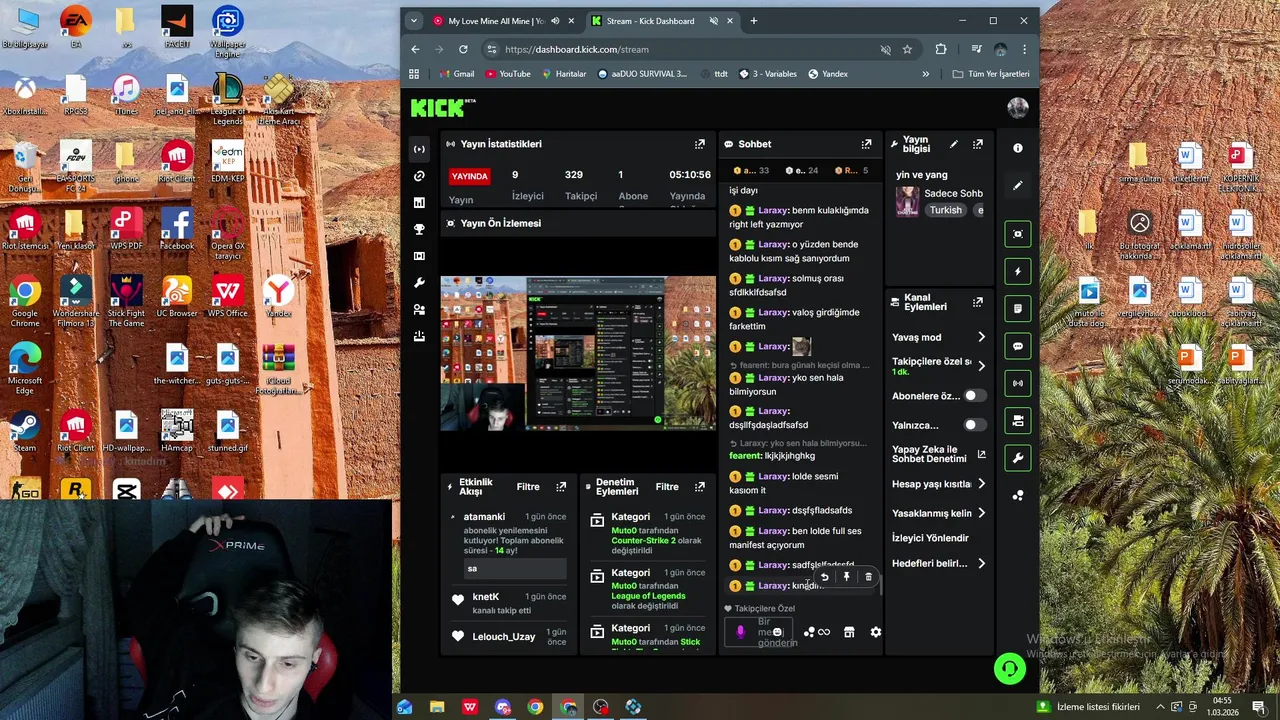Open YouTube bookmark
This screenshot has width=1280, height=720.
coord(508,74)
